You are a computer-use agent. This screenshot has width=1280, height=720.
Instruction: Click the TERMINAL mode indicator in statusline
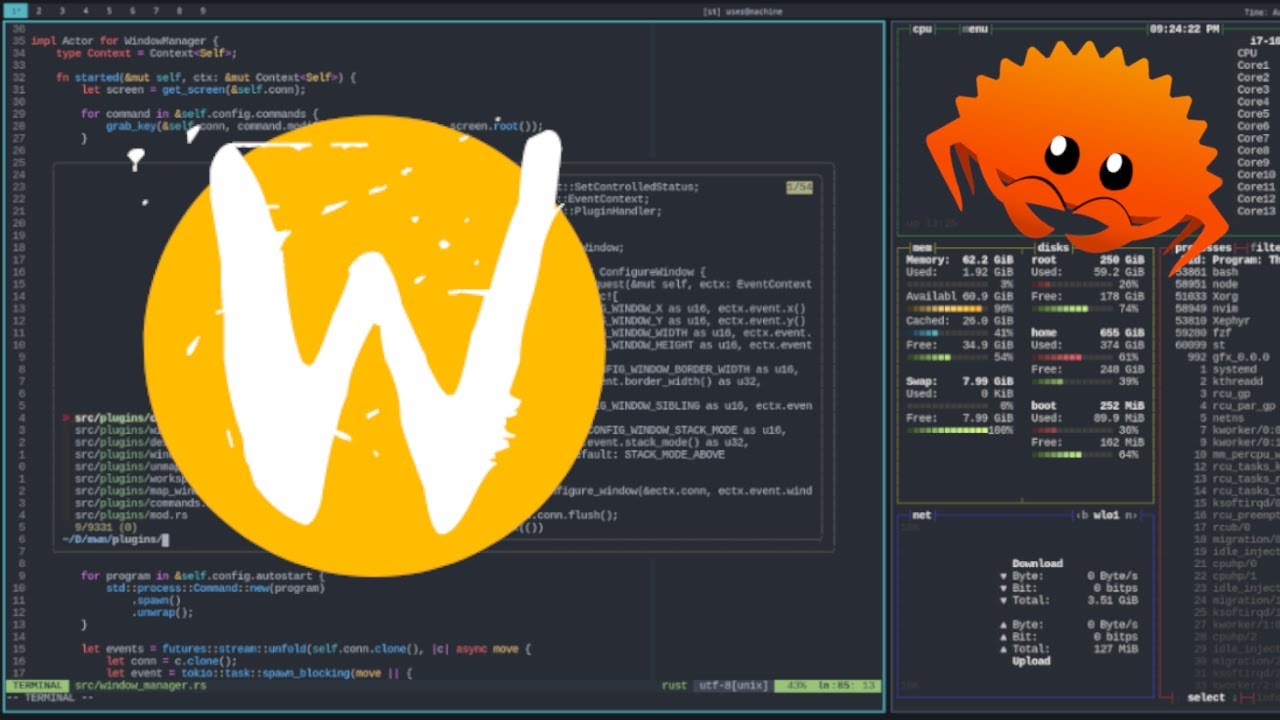click(38, 685)
